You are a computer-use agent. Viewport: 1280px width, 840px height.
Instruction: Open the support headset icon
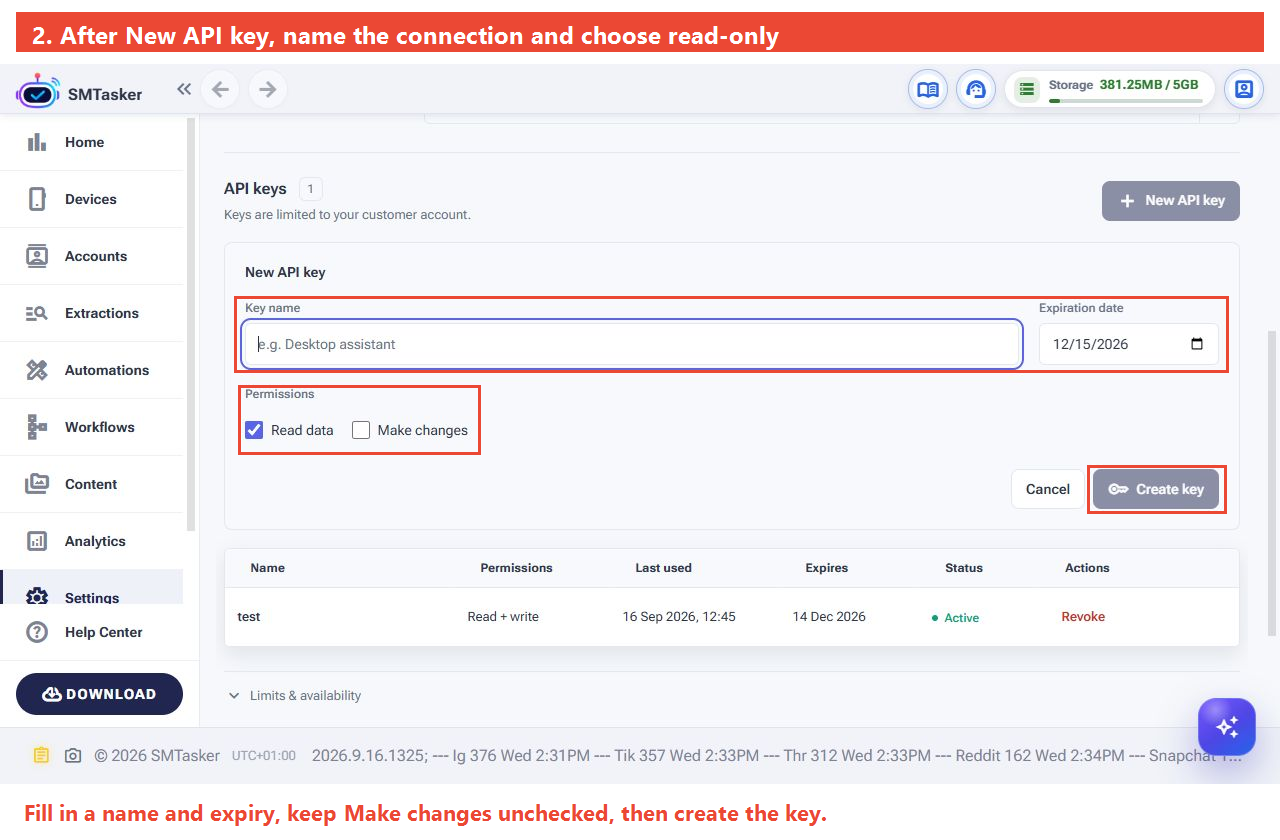tap(976, 89)
